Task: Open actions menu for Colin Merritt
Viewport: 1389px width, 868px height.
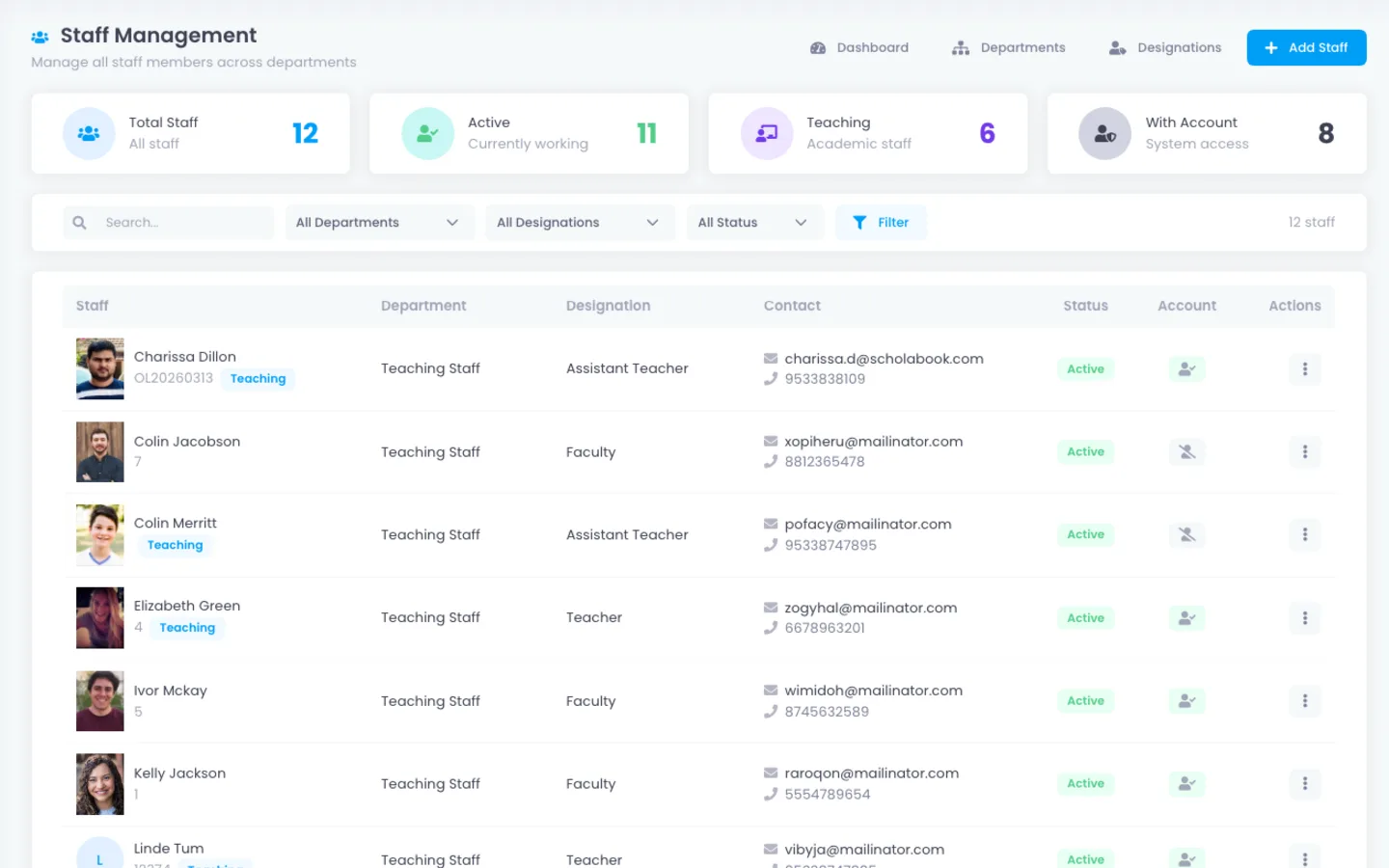Action: (1305, 534)
